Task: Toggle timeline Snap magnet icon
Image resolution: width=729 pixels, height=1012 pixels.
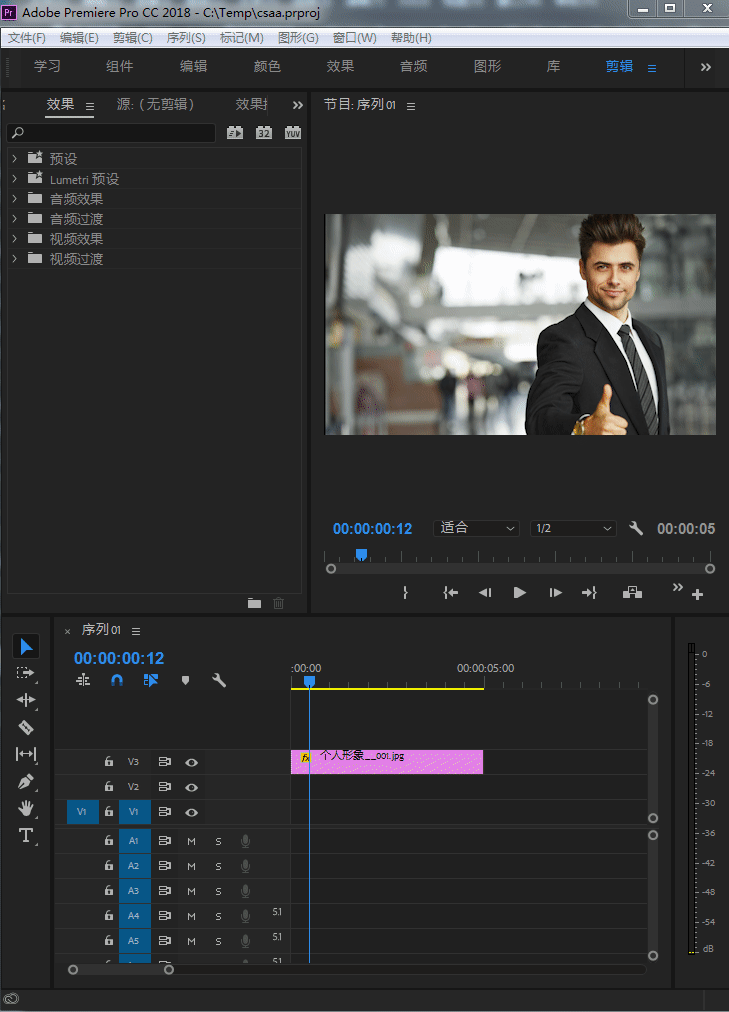Action: [x=117, y=680]
